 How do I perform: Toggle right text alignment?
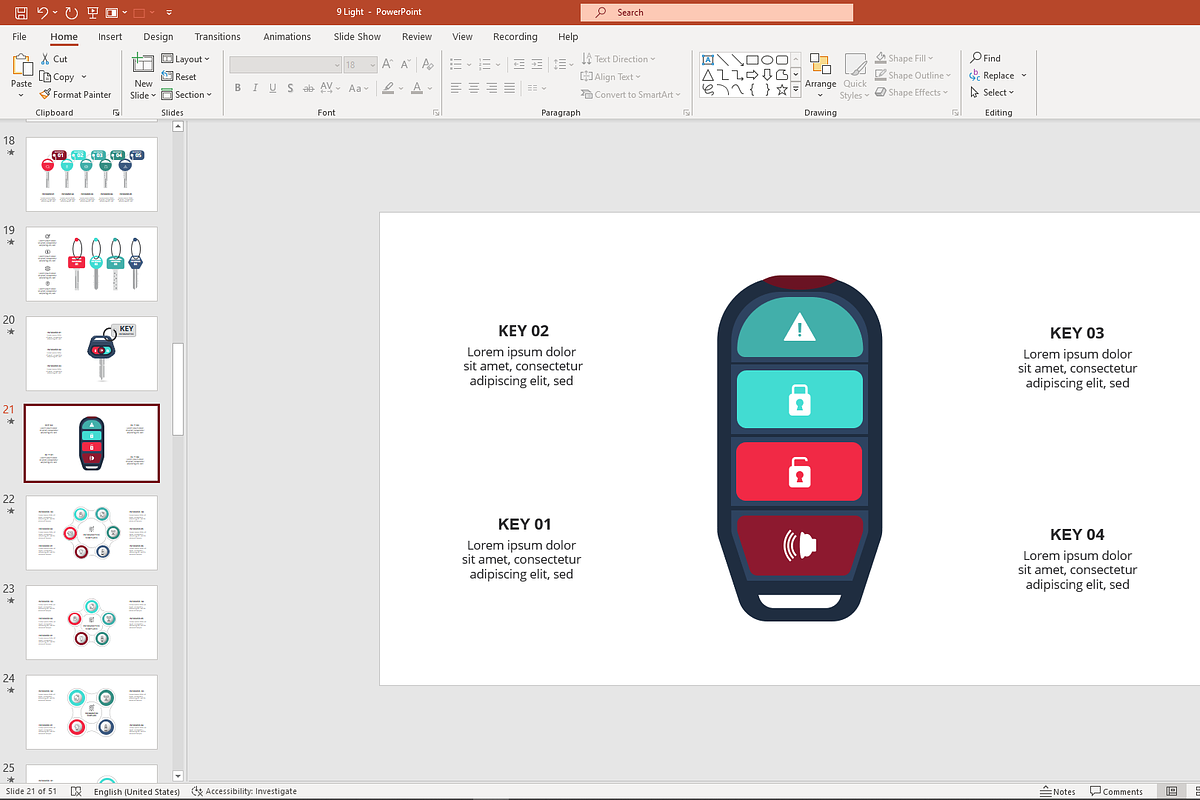pyautogui.click(x=492, y=88)
